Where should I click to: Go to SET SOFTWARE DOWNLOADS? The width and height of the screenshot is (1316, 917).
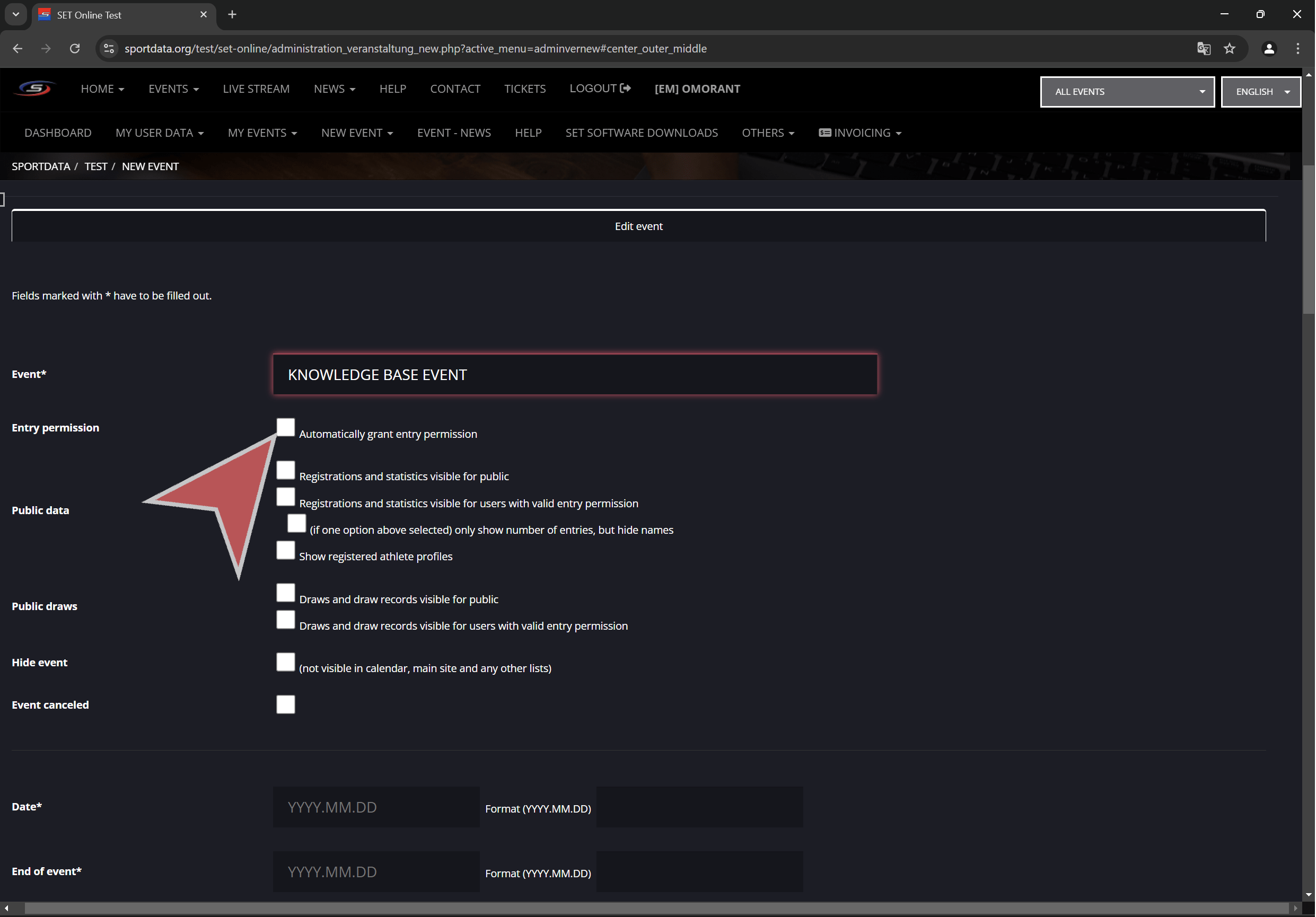coord(642,133)
